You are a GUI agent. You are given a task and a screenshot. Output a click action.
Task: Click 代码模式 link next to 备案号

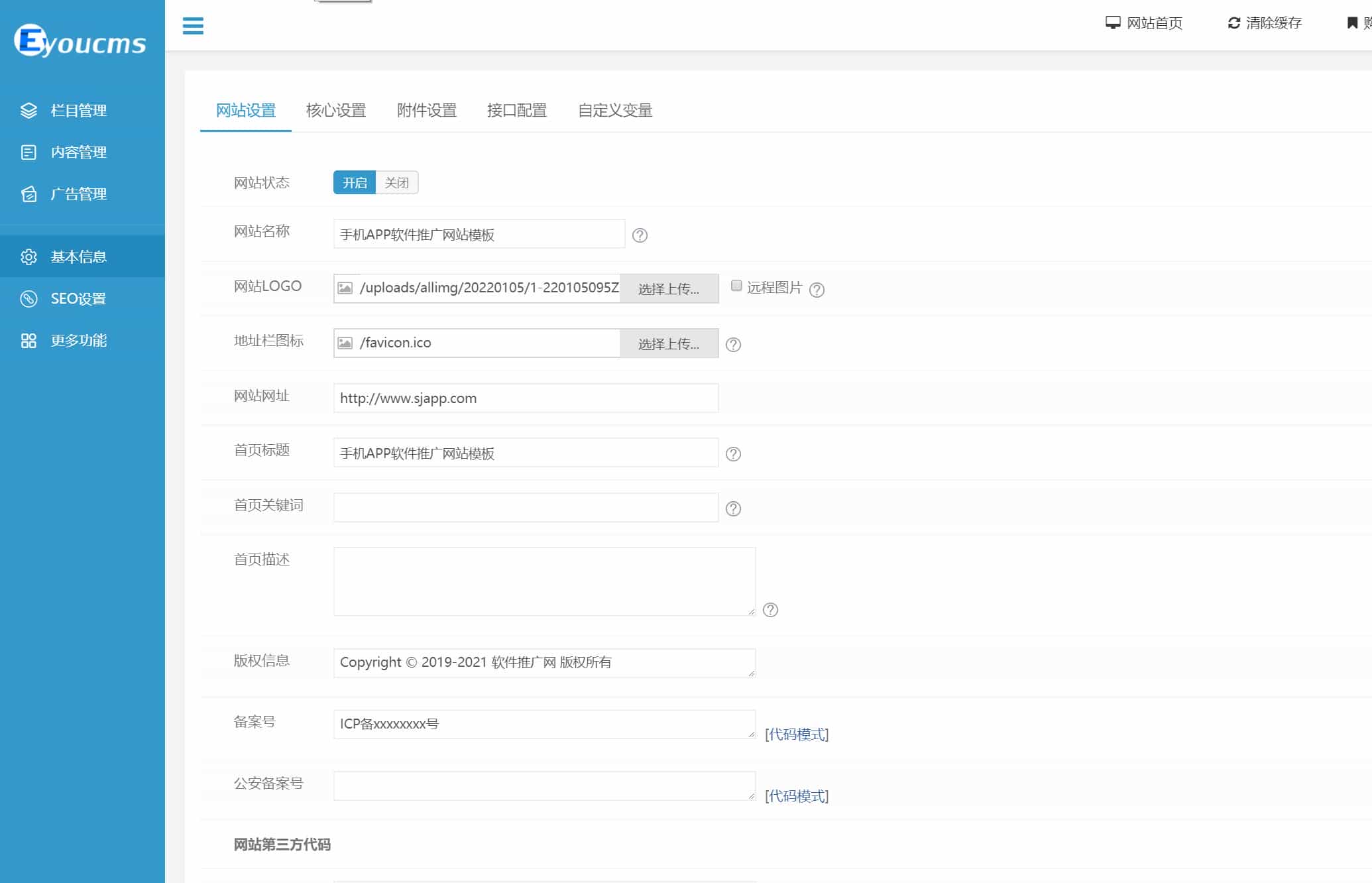coord(797,735)
